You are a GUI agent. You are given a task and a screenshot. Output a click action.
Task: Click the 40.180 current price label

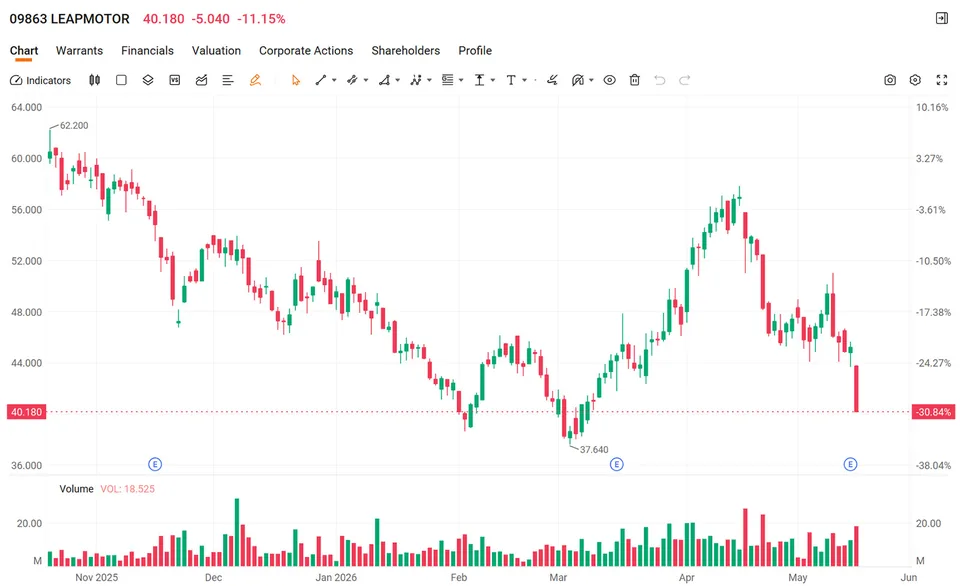point(27,412)
